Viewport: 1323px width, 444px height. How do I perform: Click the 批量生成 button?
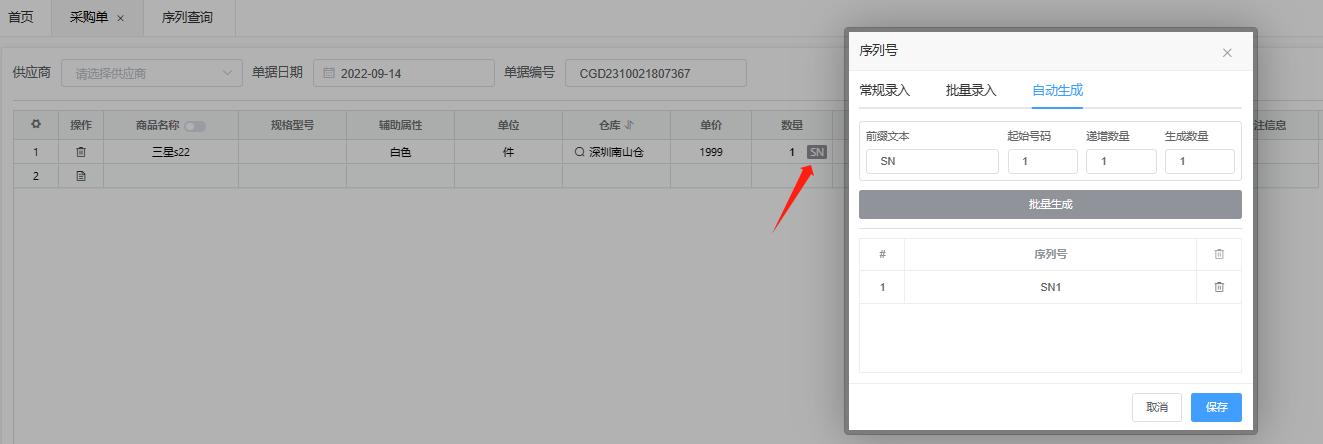(x=1050, y=204)
